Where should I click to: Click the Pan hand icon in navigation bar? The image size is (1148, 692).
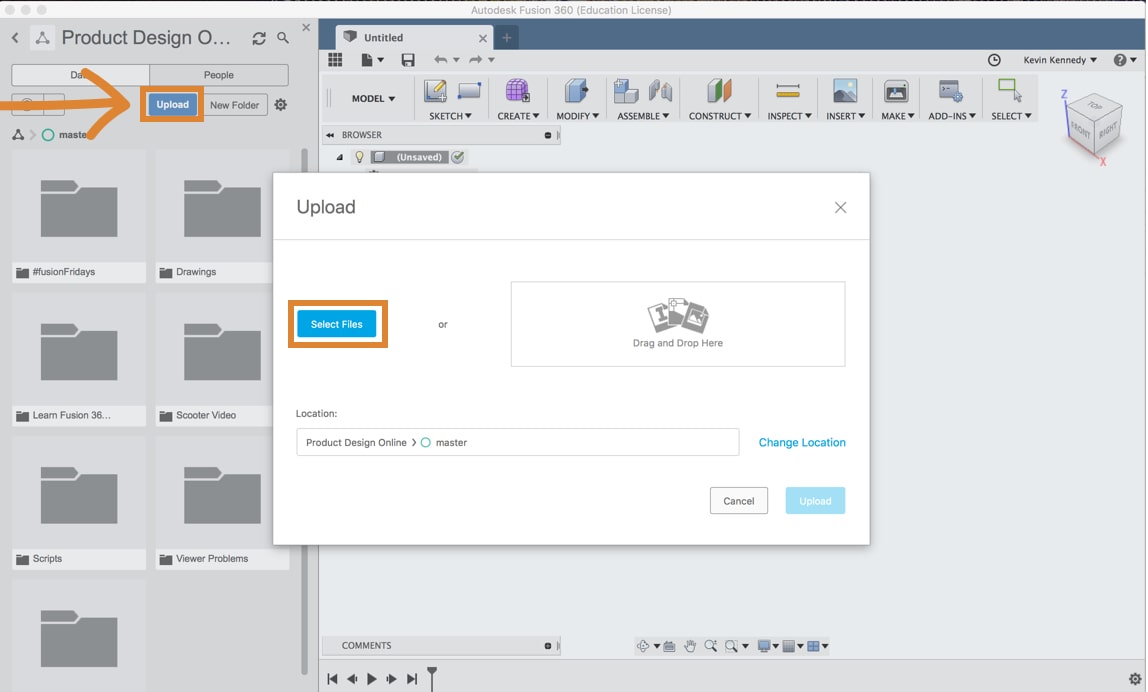pyautogui.click(x=690, y=646)
